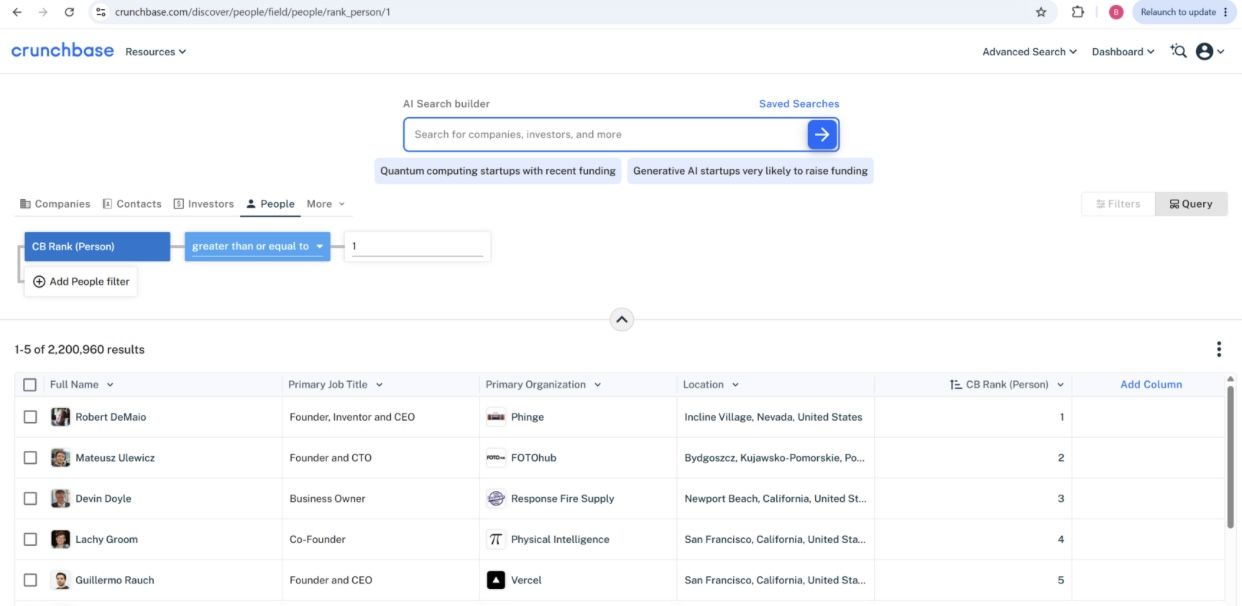Click Relaunch to update button
Viewport: 1242px width, 606px height.
(x=1184, y=12)
